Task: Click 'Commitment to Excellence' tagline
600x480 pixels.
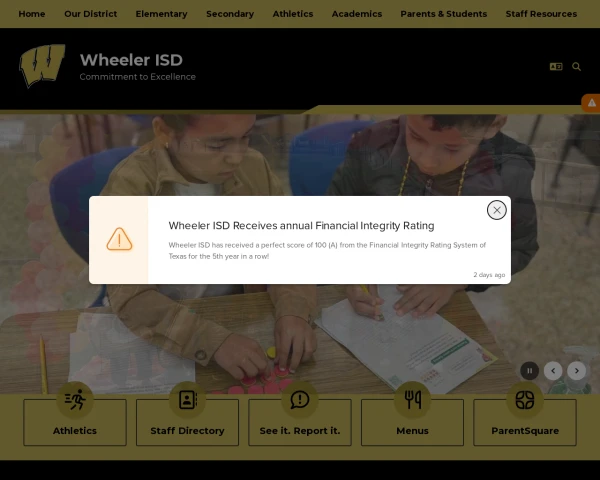Action: (x=137, y=77)
